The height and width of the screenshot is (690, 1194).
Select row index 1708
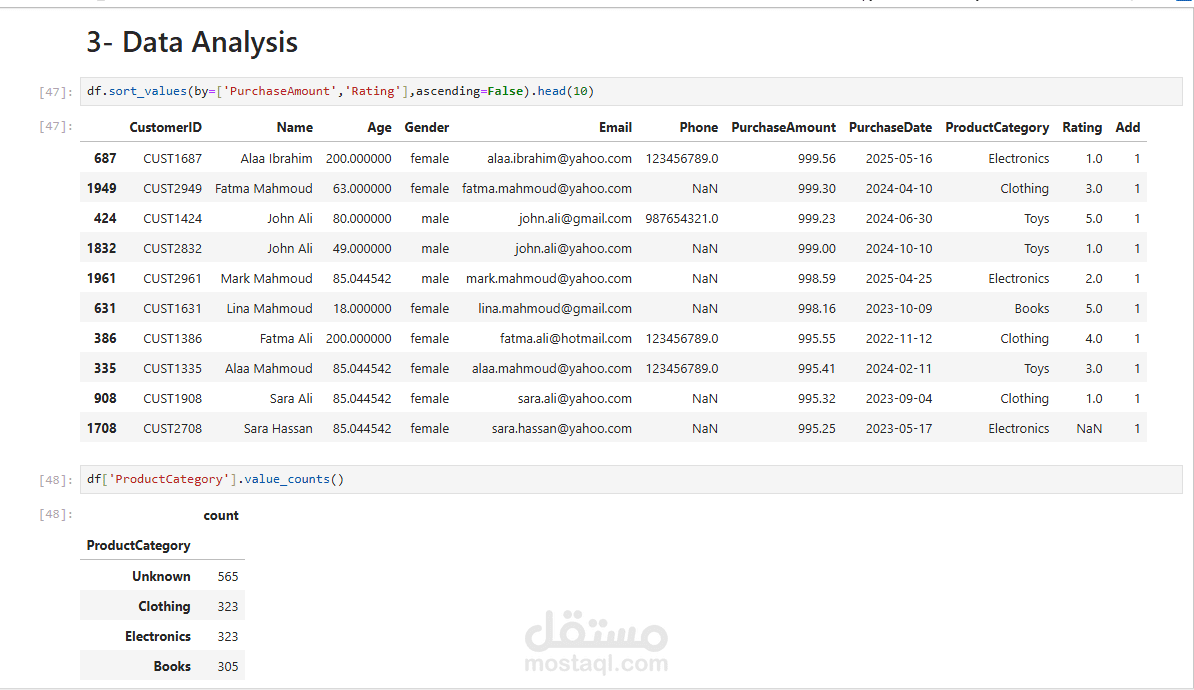pyautogui.click(x=101, y=429)
